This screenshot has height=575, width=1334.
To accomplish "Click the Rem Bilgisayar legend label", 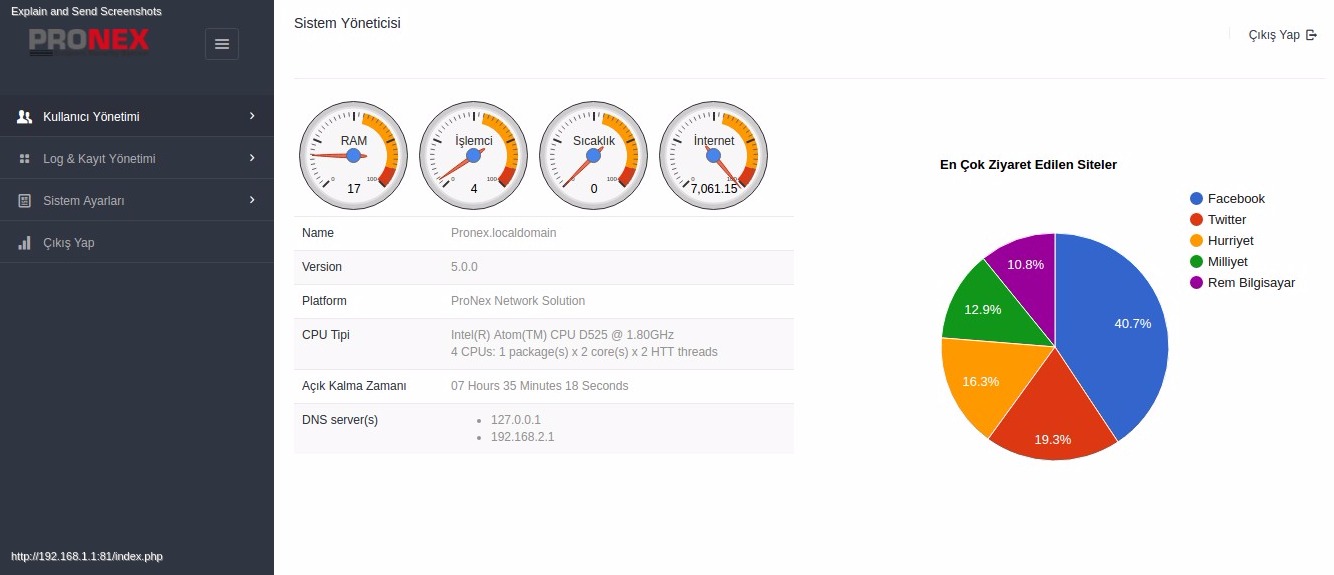I will click(1251, 283).
